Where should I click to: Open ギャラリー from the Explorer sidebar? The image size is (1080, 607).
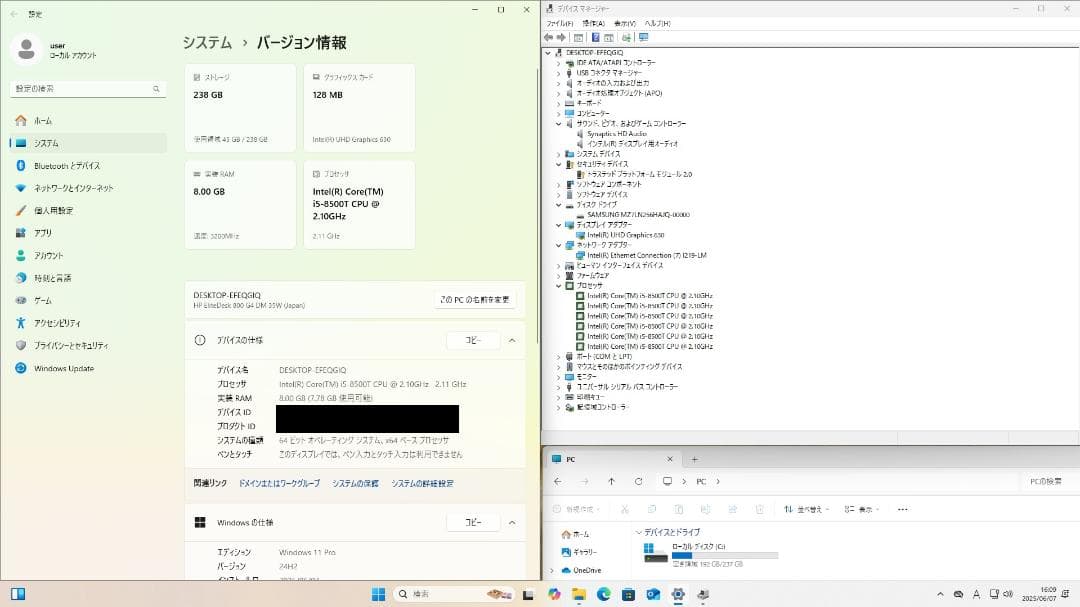(x=586, y=551)
